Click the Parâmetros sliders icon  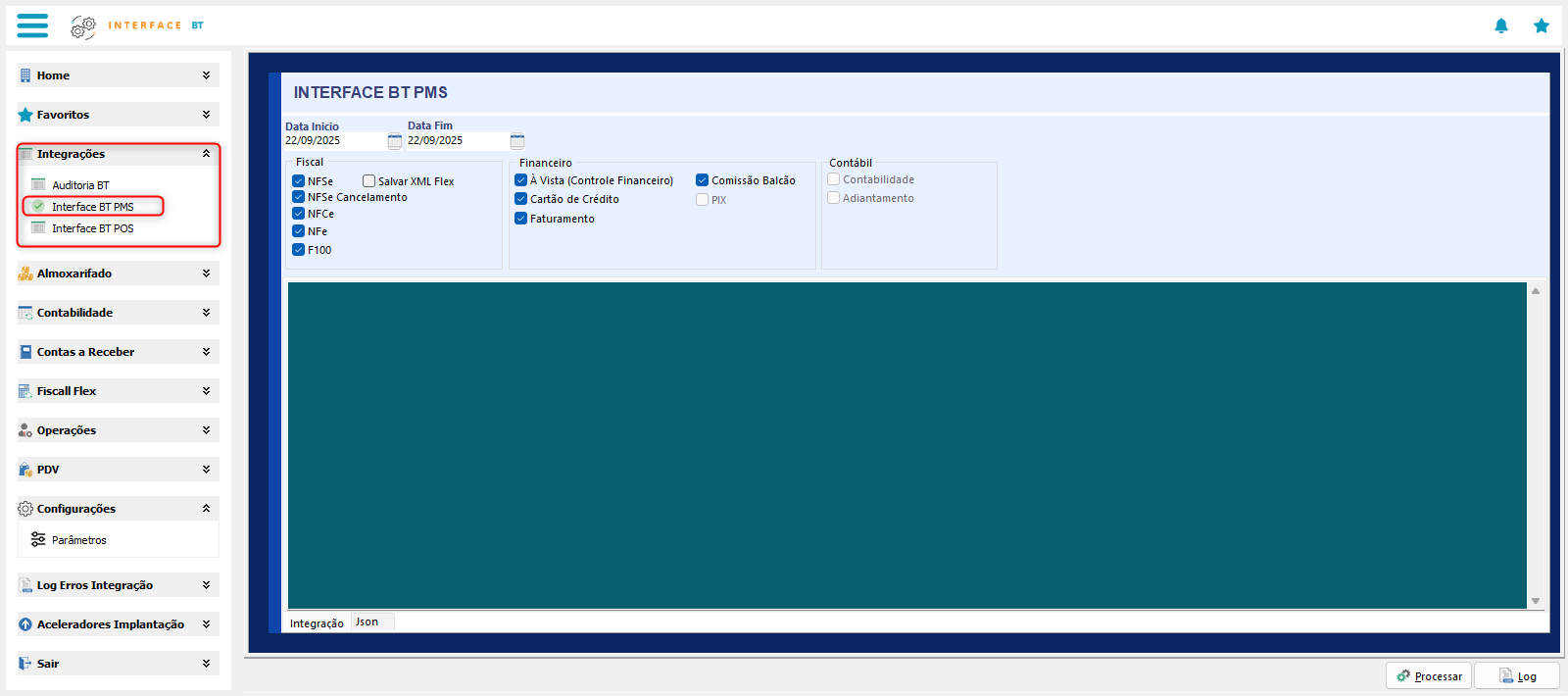38,539
